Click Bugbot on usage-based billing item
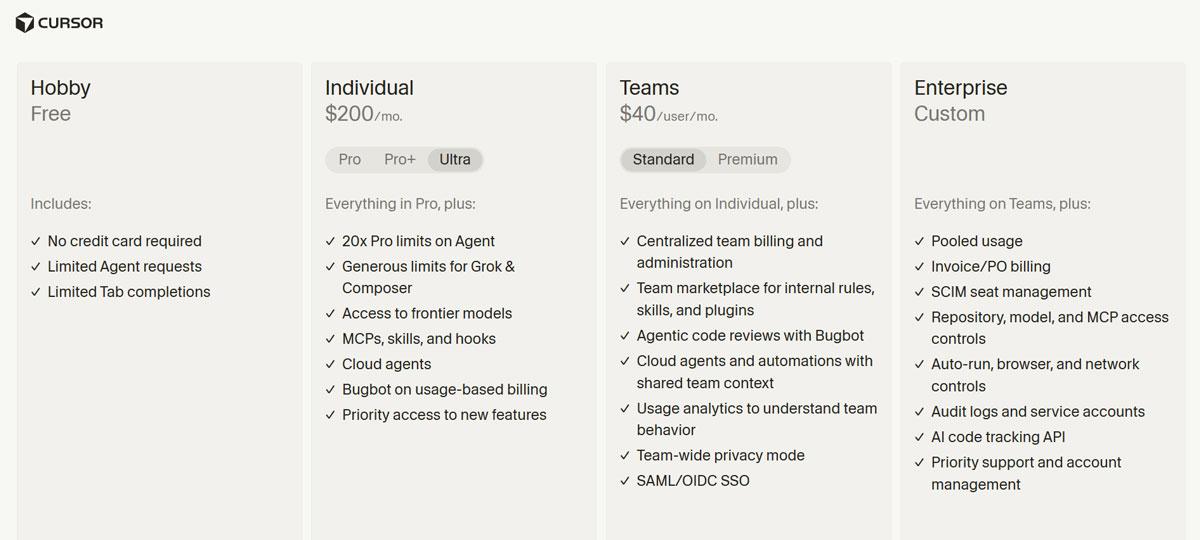The width and height of the screenshot is (1200, 540). click(x=445, y=389)
